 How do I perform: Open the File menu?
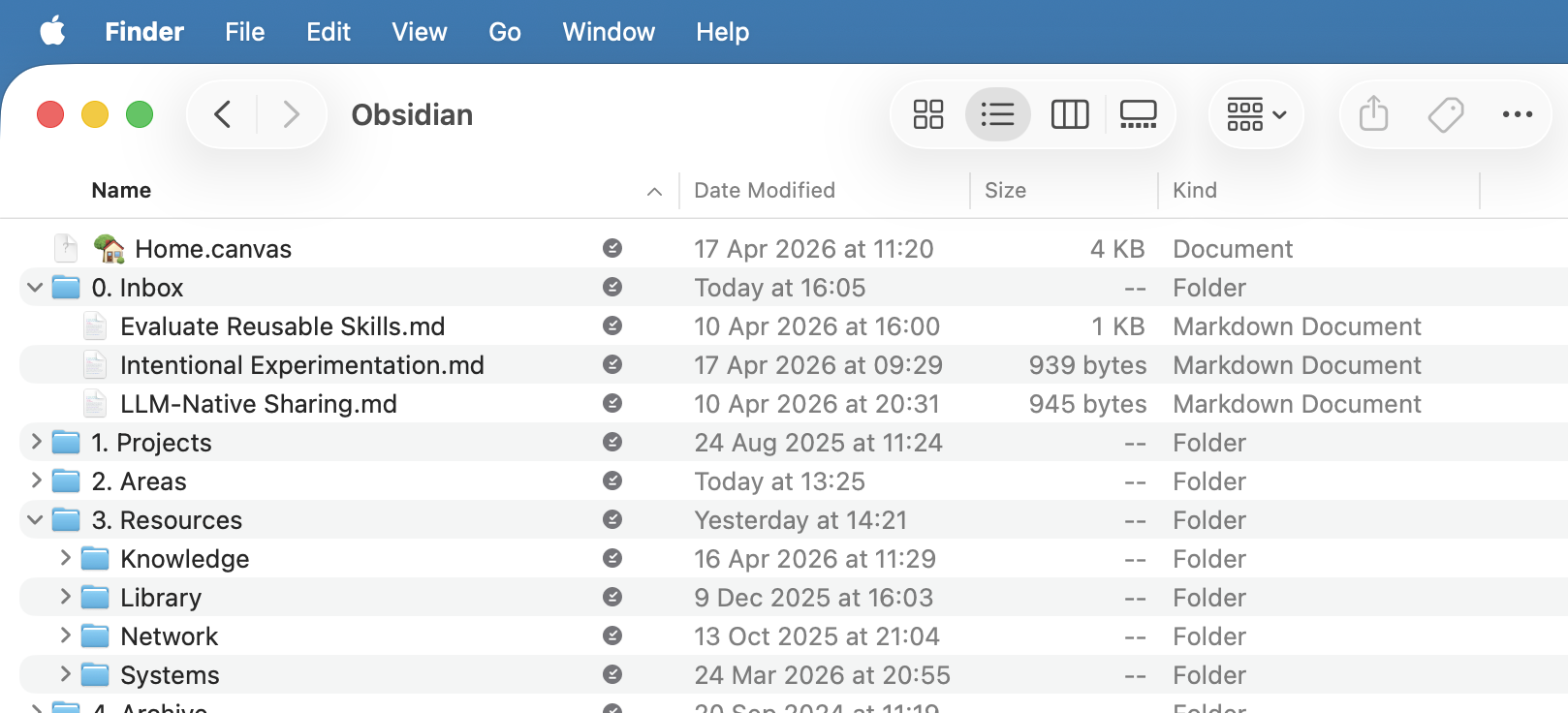tap(245, 32)
